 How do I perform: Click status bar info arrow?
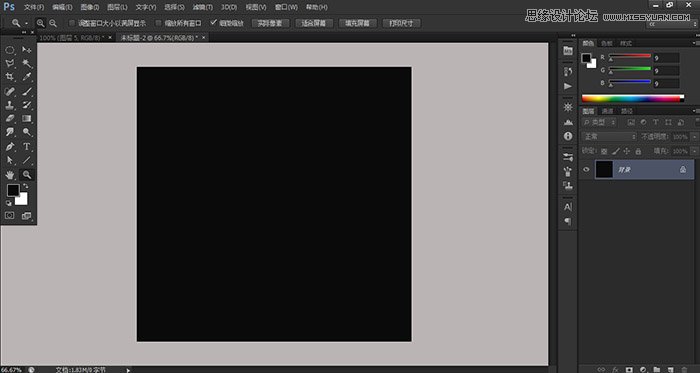(129, 370)
